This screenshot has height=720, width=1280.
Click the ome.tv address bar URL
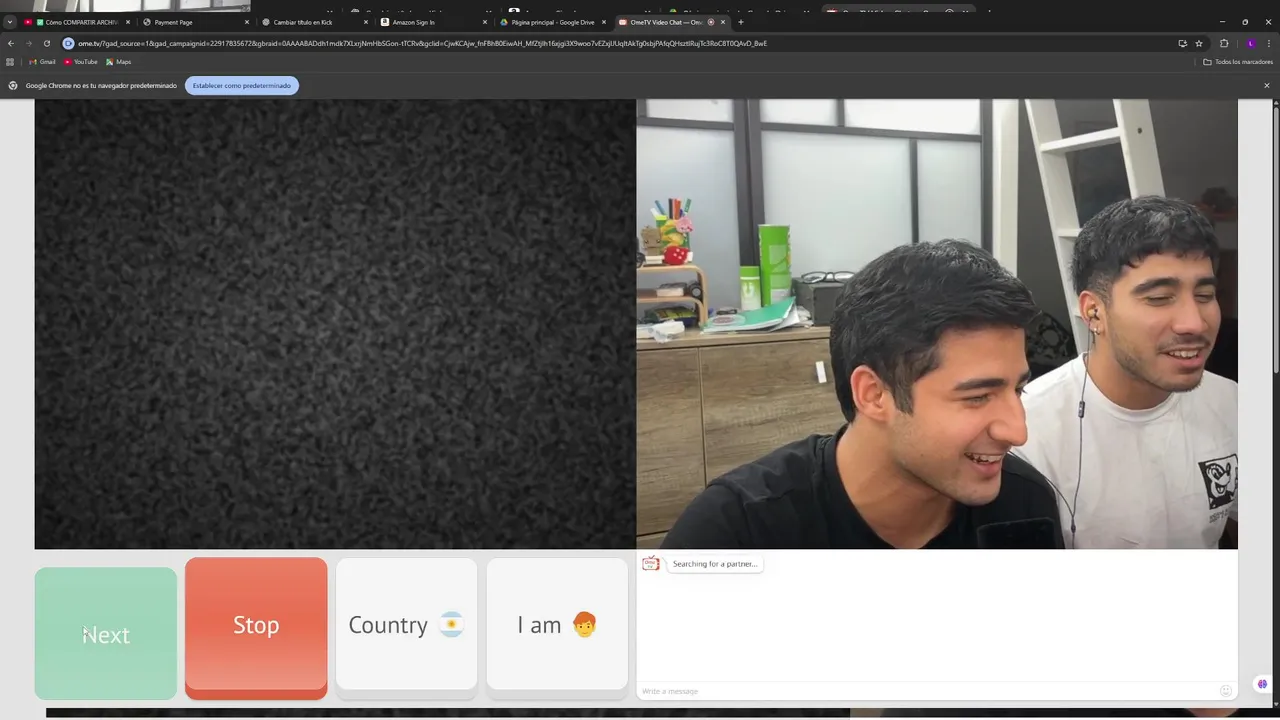(x=423, y=43)
